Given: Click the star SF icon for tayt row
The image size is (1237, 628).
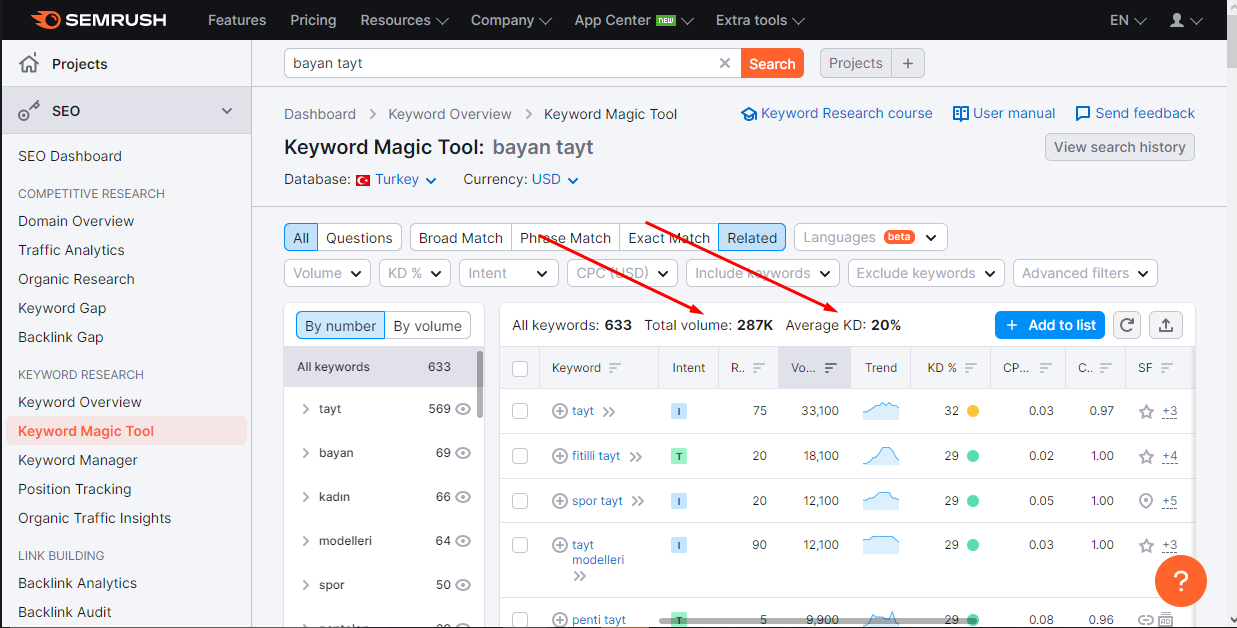Looking at the screenshot, I should pyautogui.click(x=1146, y=411).
